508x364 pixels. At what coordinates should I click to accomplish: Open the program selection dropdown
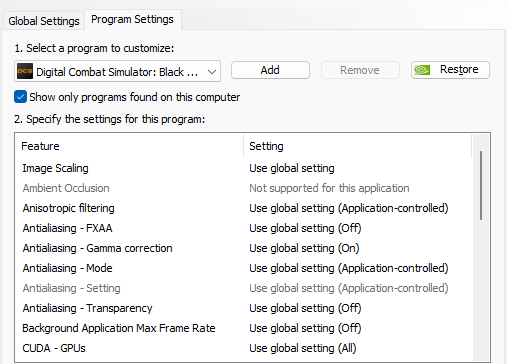click(x=117, y=71)
